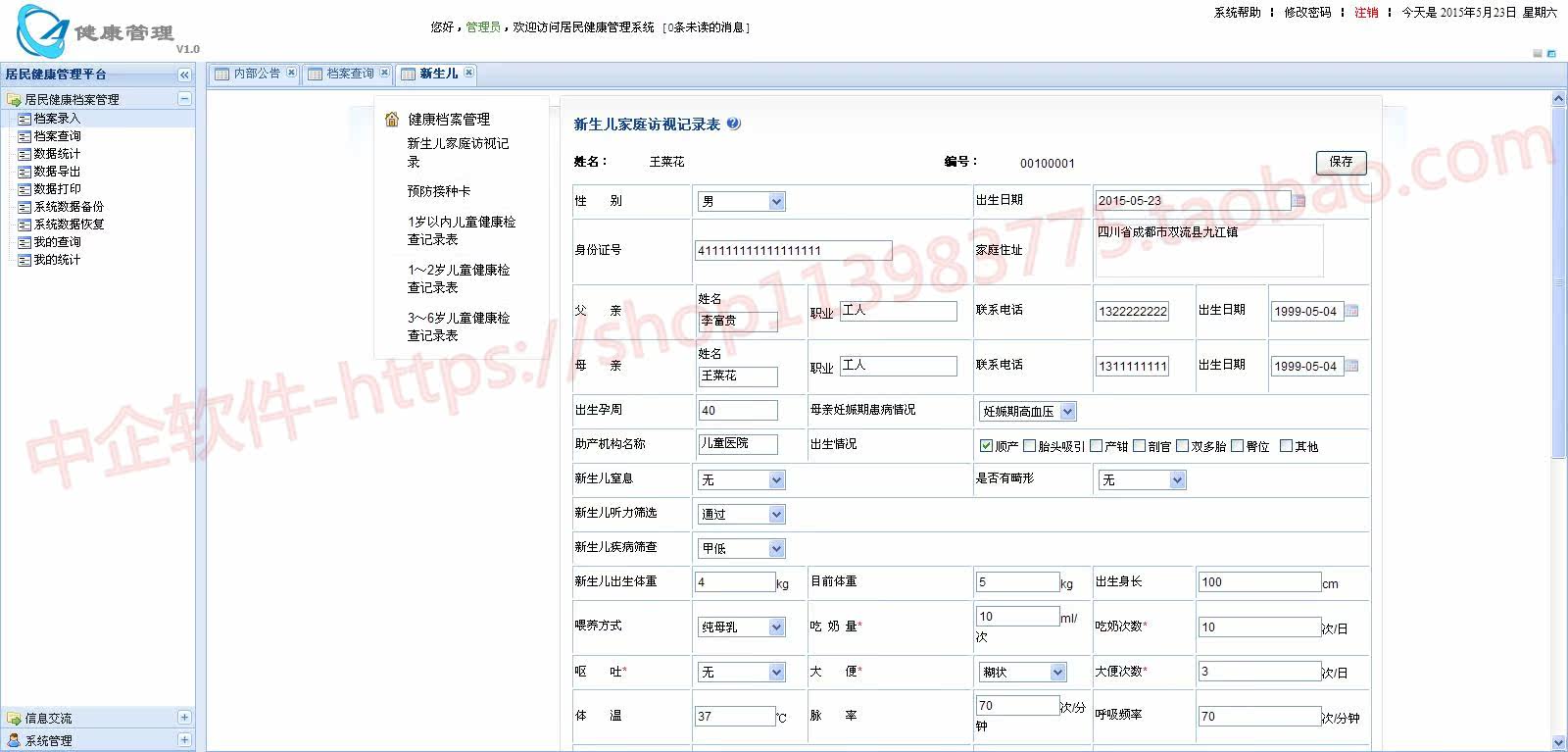Open the 喂养方式 dropdown
Image resolution: width=1568 pixels, height=752 pixels.
[x=742, y=627]
